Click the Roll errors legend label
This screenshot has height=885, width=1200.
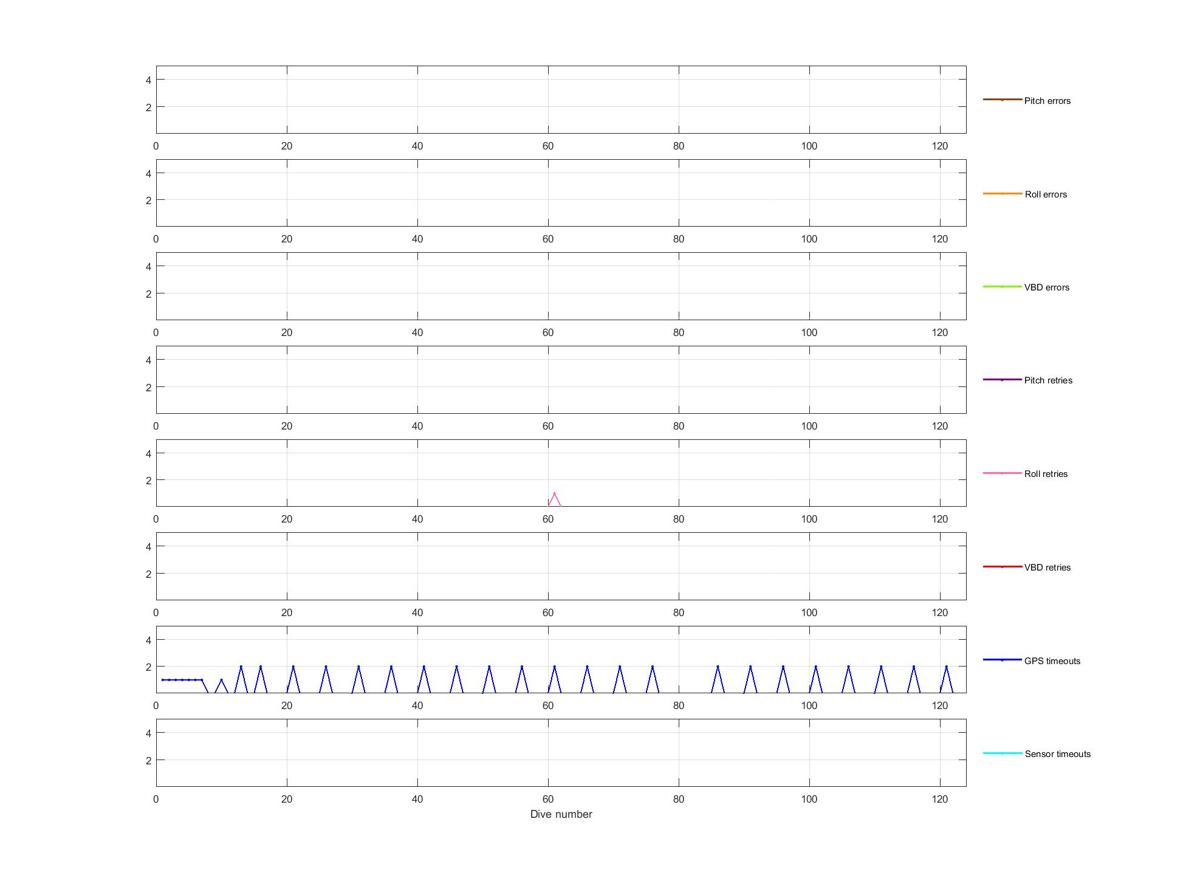(x=1046, y=194)
